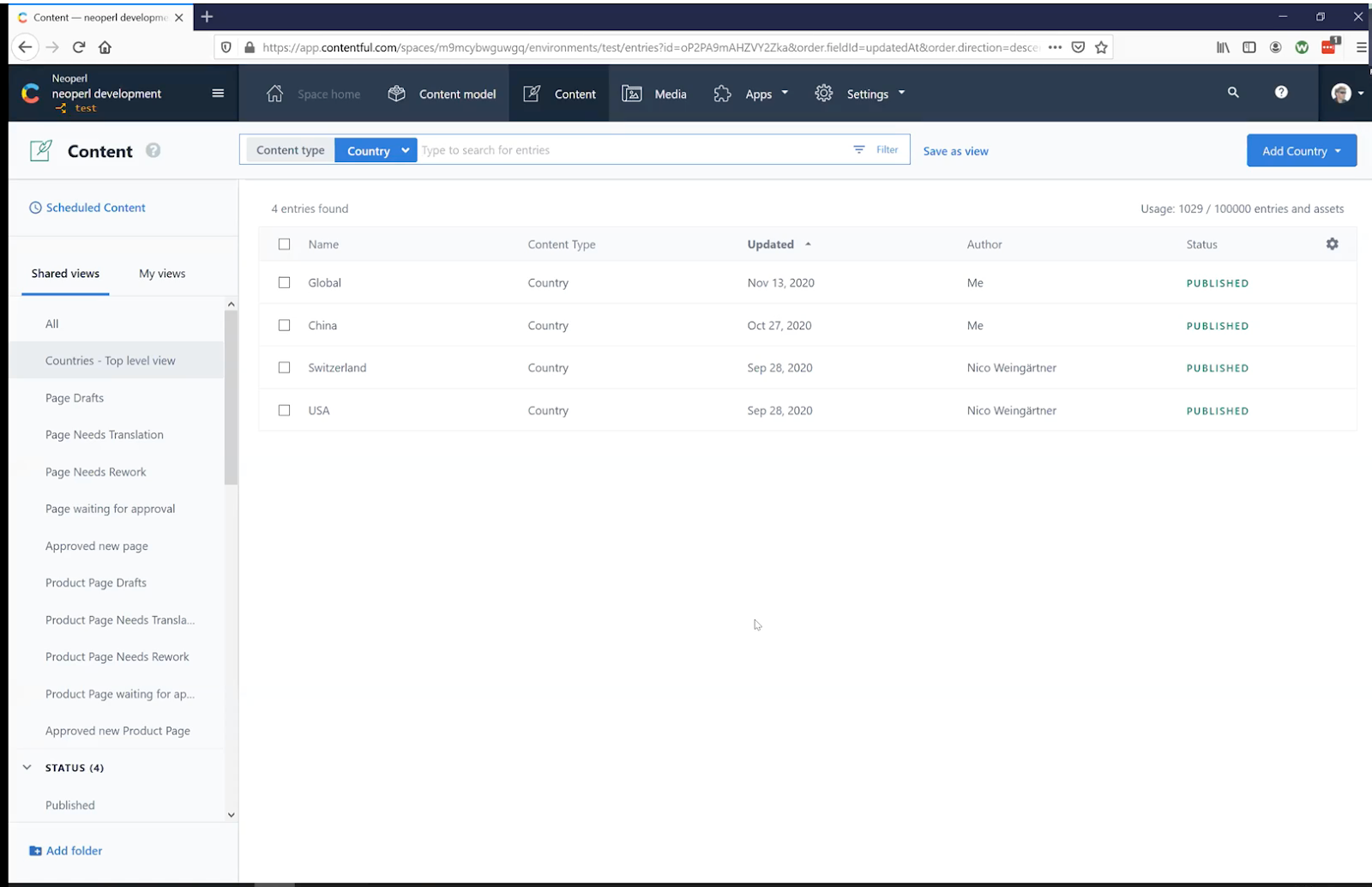
Task: Check the USA entry checkbox
Action: 284,411
